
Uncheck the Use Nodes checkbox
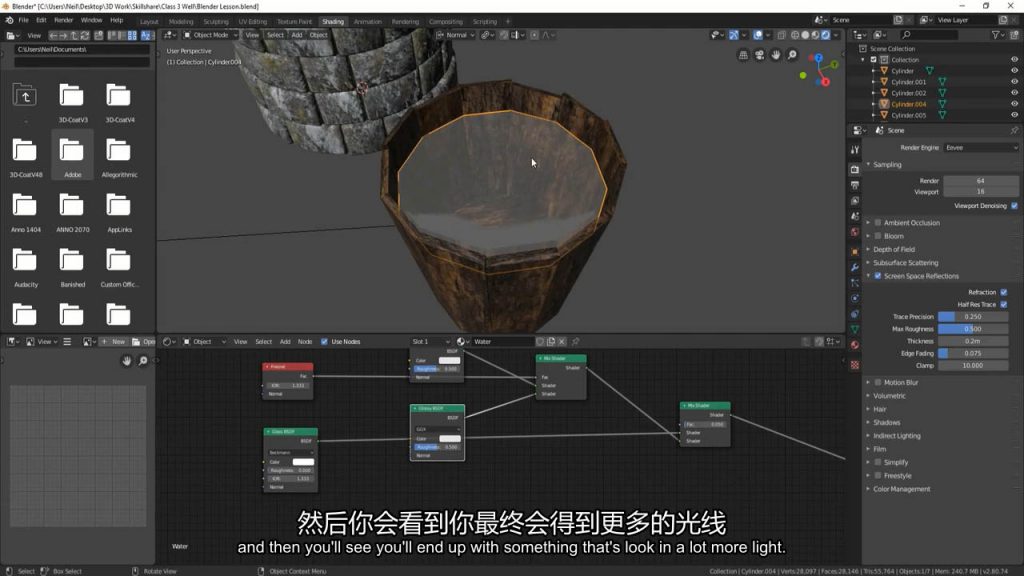click(325, 342)
